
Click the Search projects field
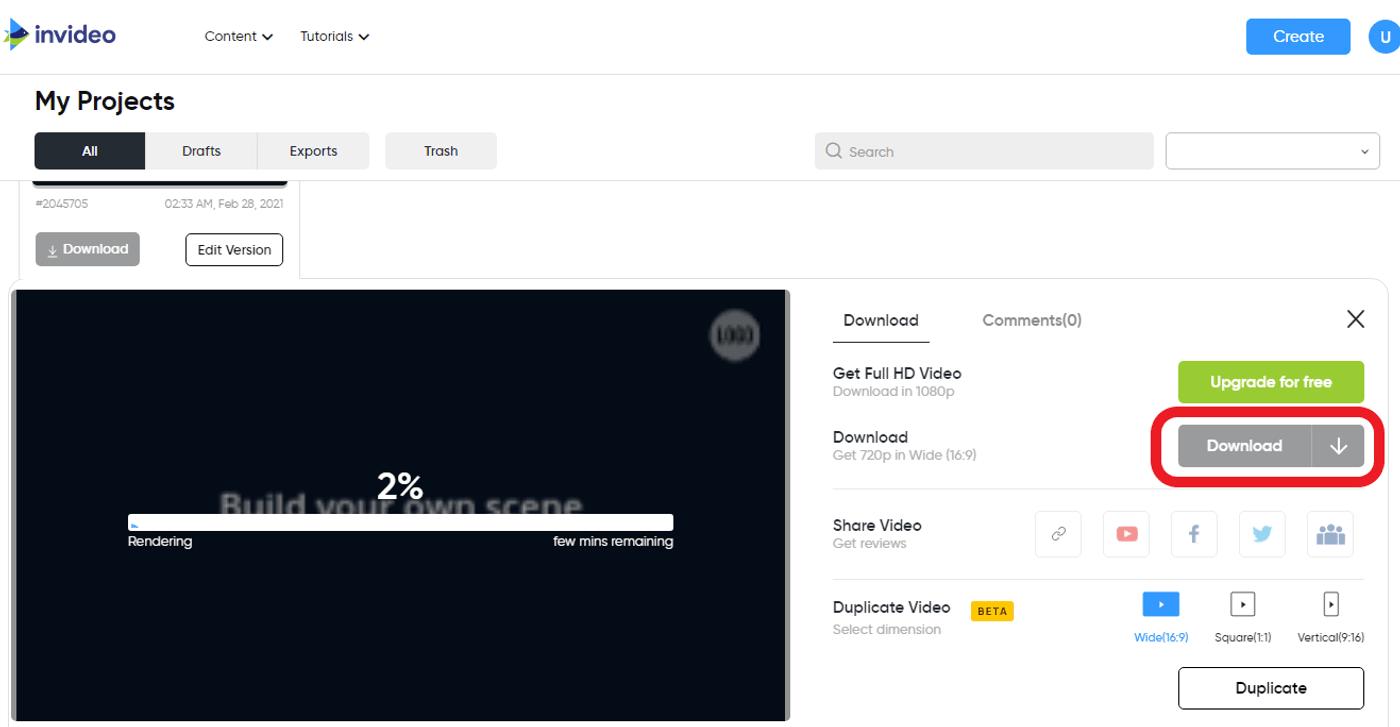point(983,150)
